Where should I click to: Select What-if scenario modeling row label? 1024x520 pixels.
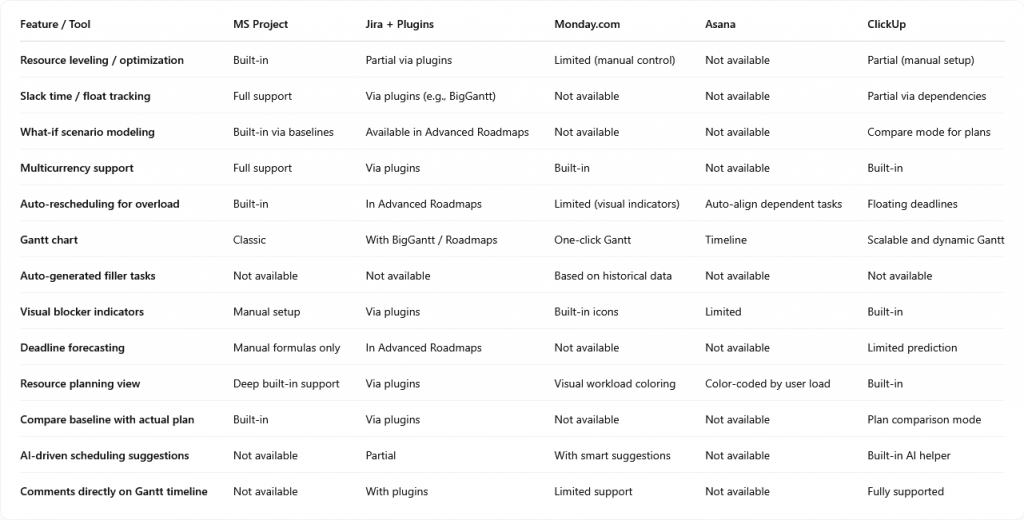(88, 132)
